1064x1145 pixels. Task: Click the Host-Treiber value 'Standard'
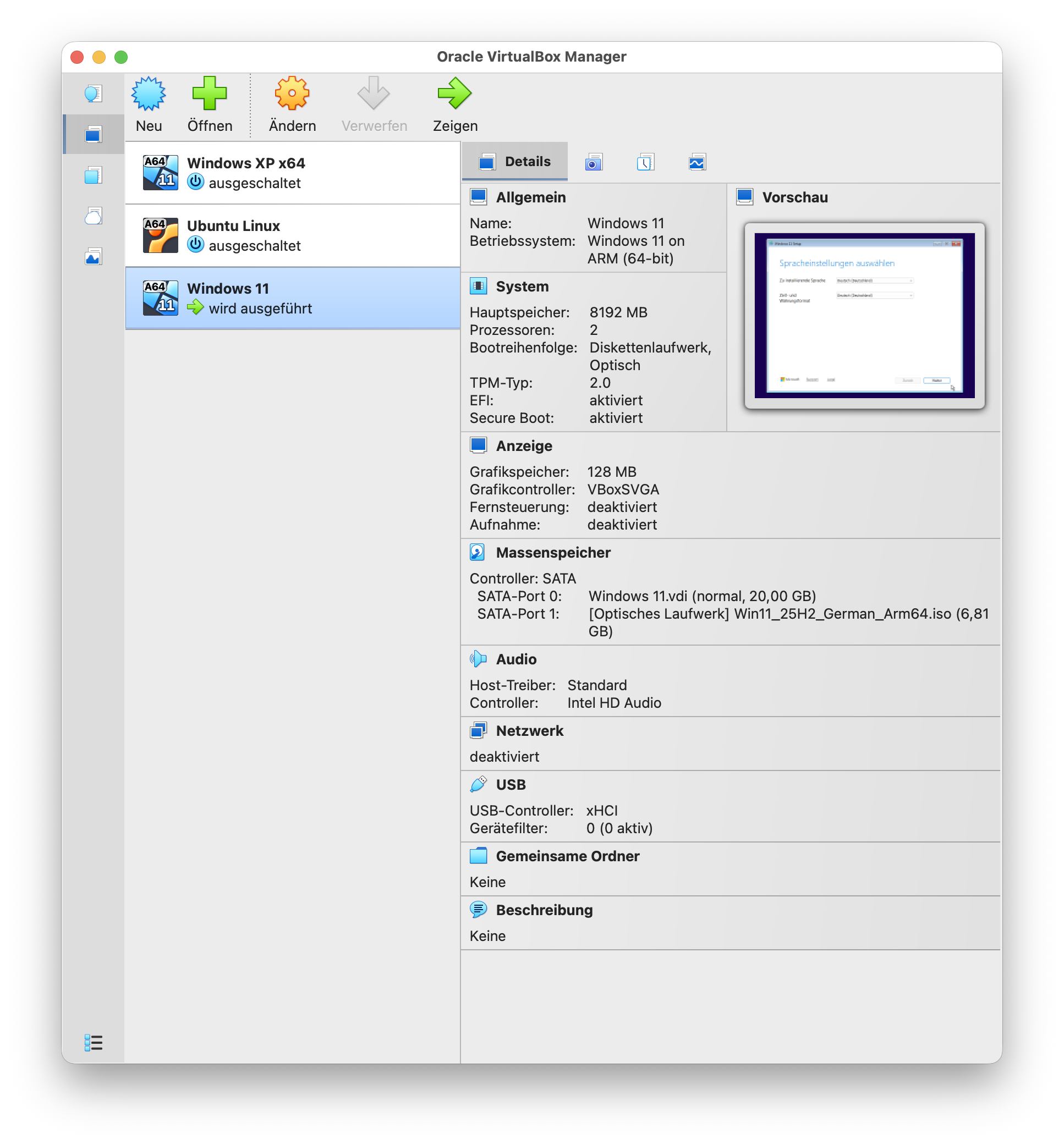click(x=597, y=685)
